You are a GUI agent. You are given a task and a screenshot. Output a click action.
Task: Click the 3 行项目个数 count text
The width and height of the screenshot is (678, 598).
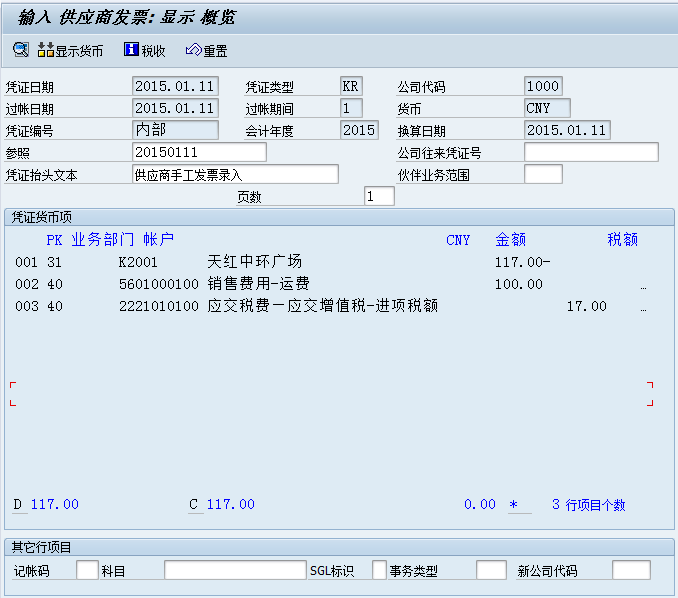click(588, 505)
